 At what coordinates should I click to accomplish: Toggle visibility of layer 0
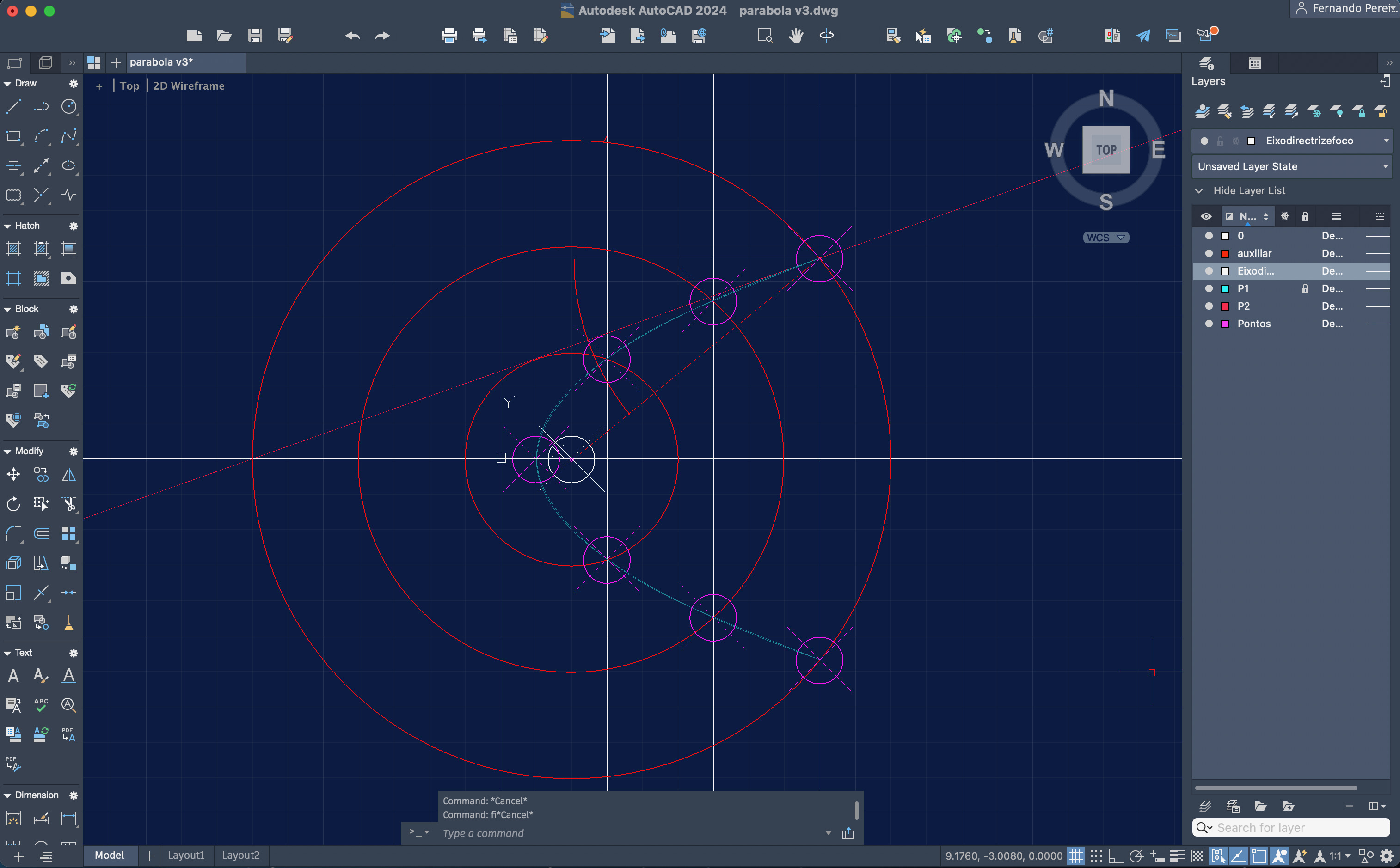point(1209,236)
